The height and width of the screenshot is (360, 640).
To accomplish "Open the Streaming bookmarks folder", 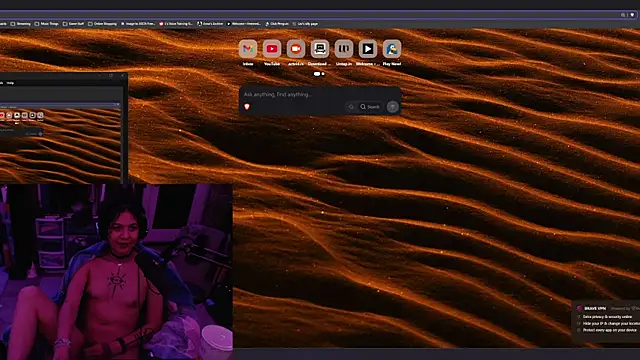I will point(21,24).
